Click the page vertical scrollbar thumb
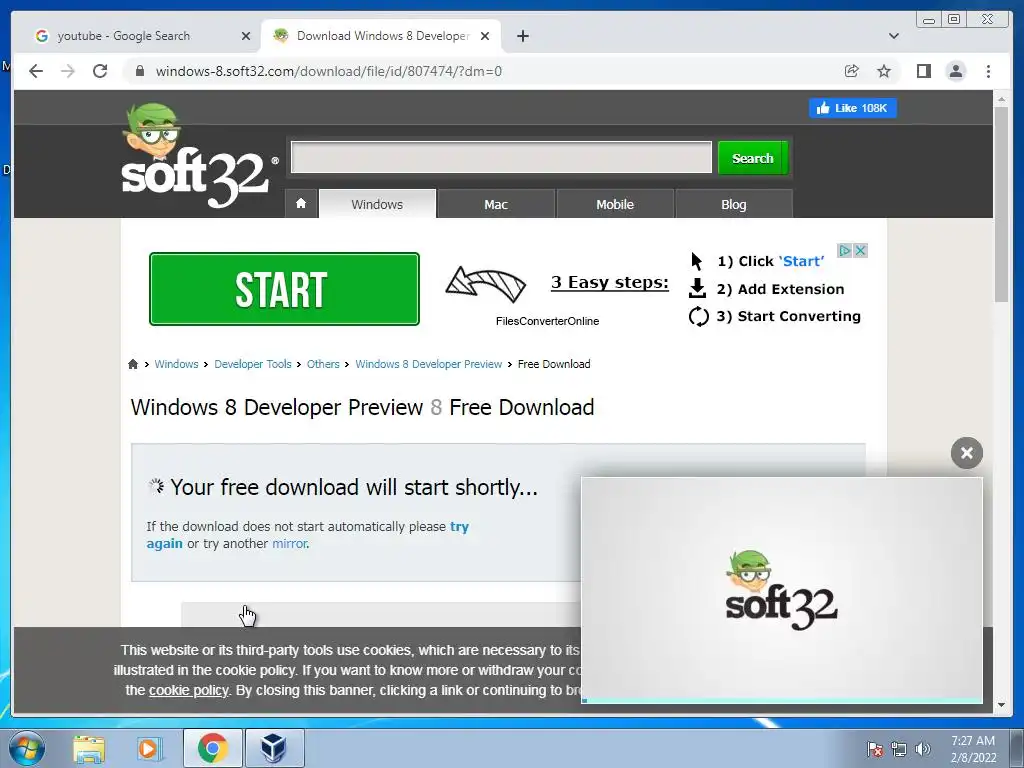1024x768 pixels. [1001, 203]
